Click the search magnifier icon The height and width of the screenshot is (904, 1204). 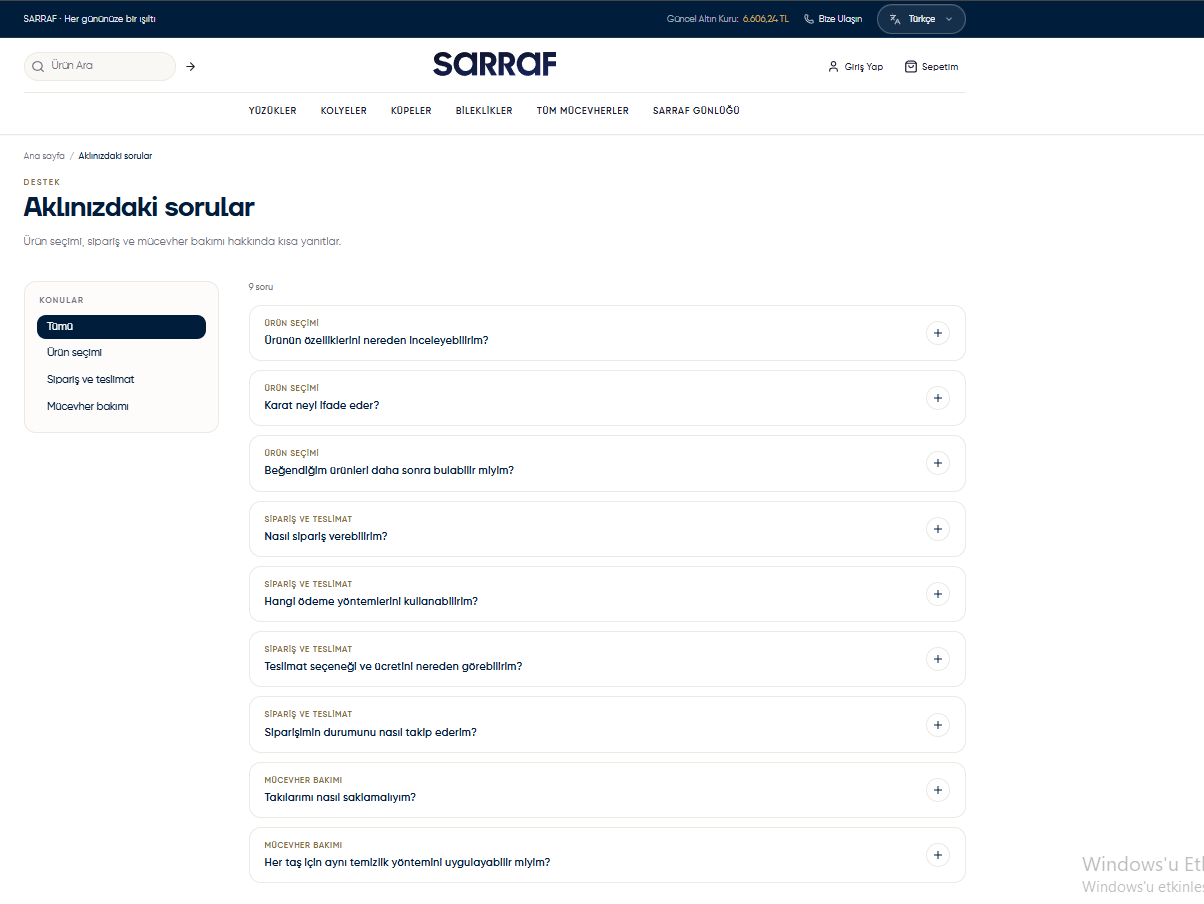(38, 66)
